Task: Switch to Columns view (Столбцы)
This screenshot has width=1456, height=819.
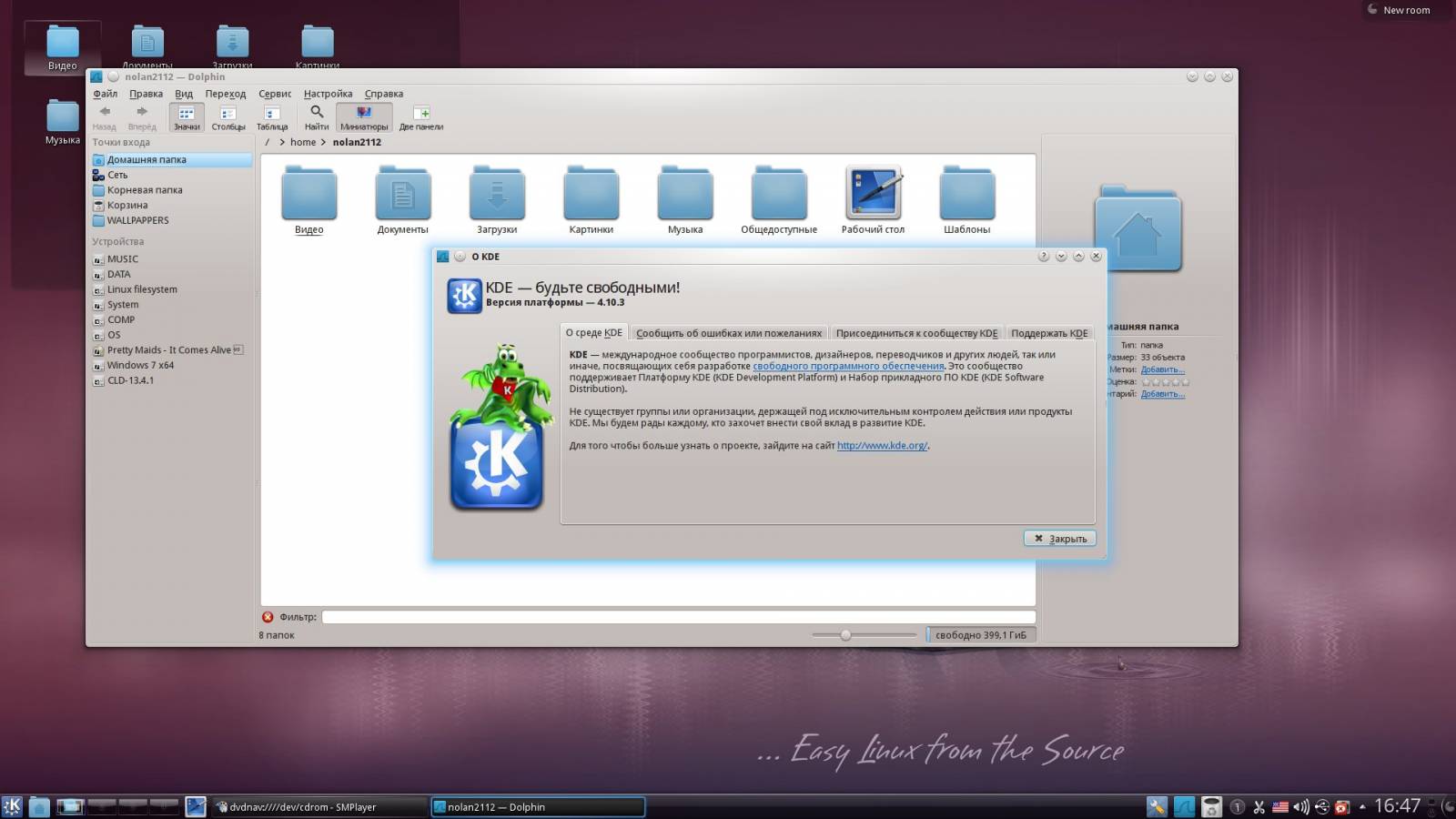Action: point(228,117)
